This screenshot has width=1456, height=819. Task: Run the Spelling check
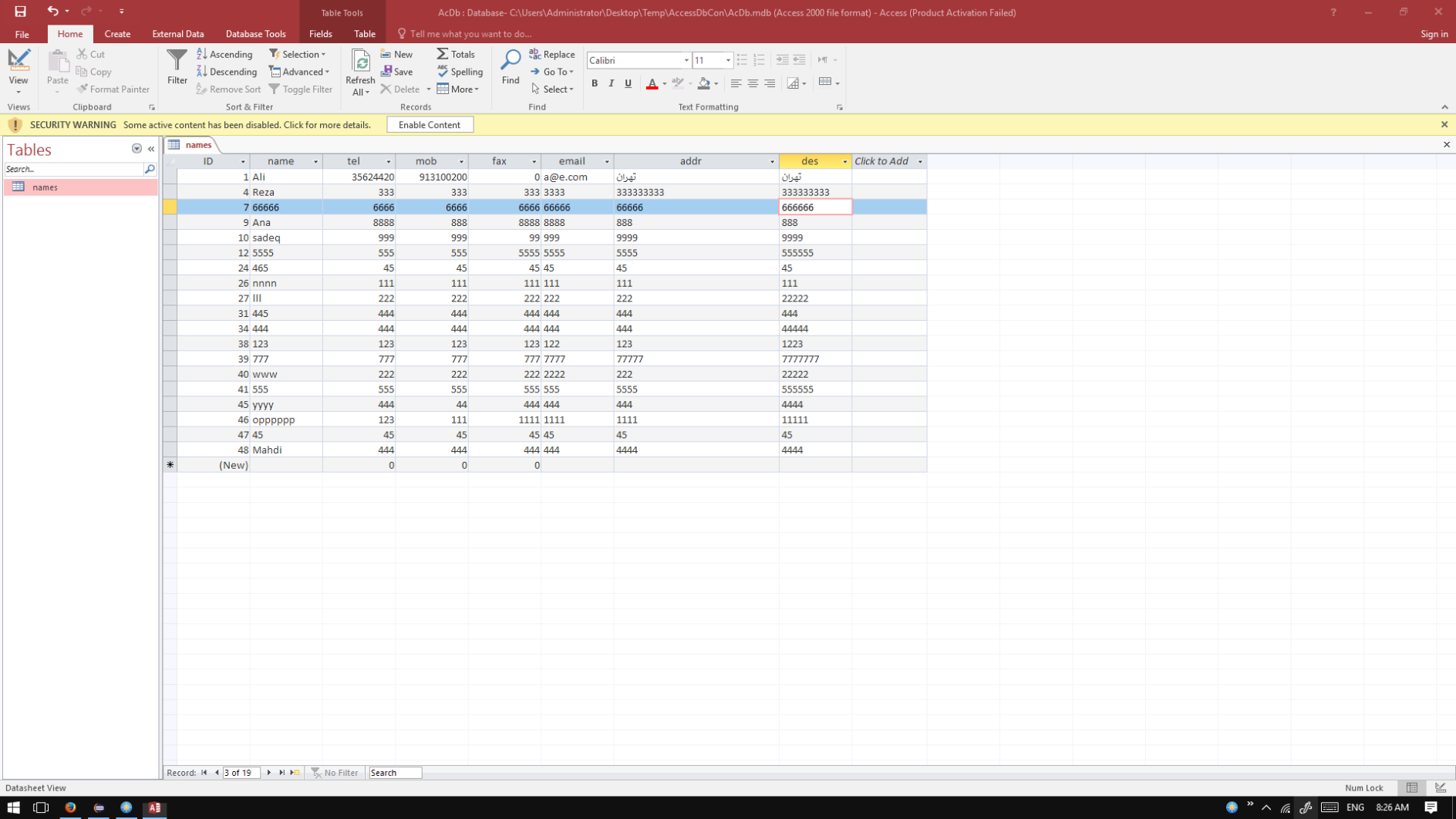(460, 72)
